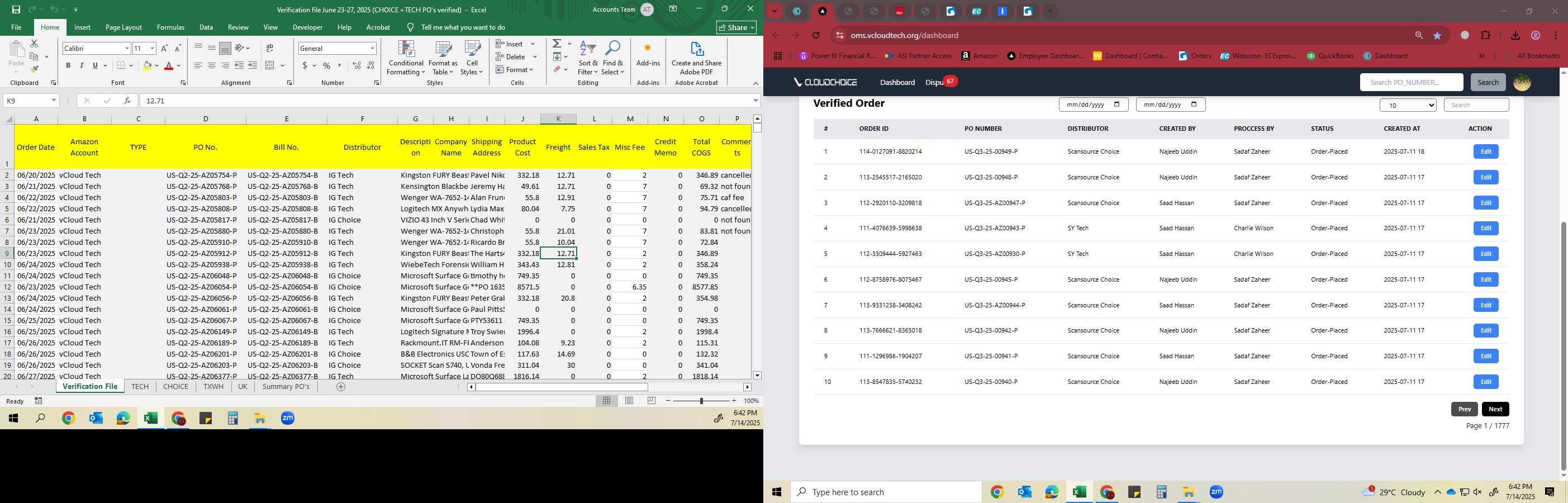Open the Name Box dropdown showing K9
1568x503 pixels.
tap(54, 101)
